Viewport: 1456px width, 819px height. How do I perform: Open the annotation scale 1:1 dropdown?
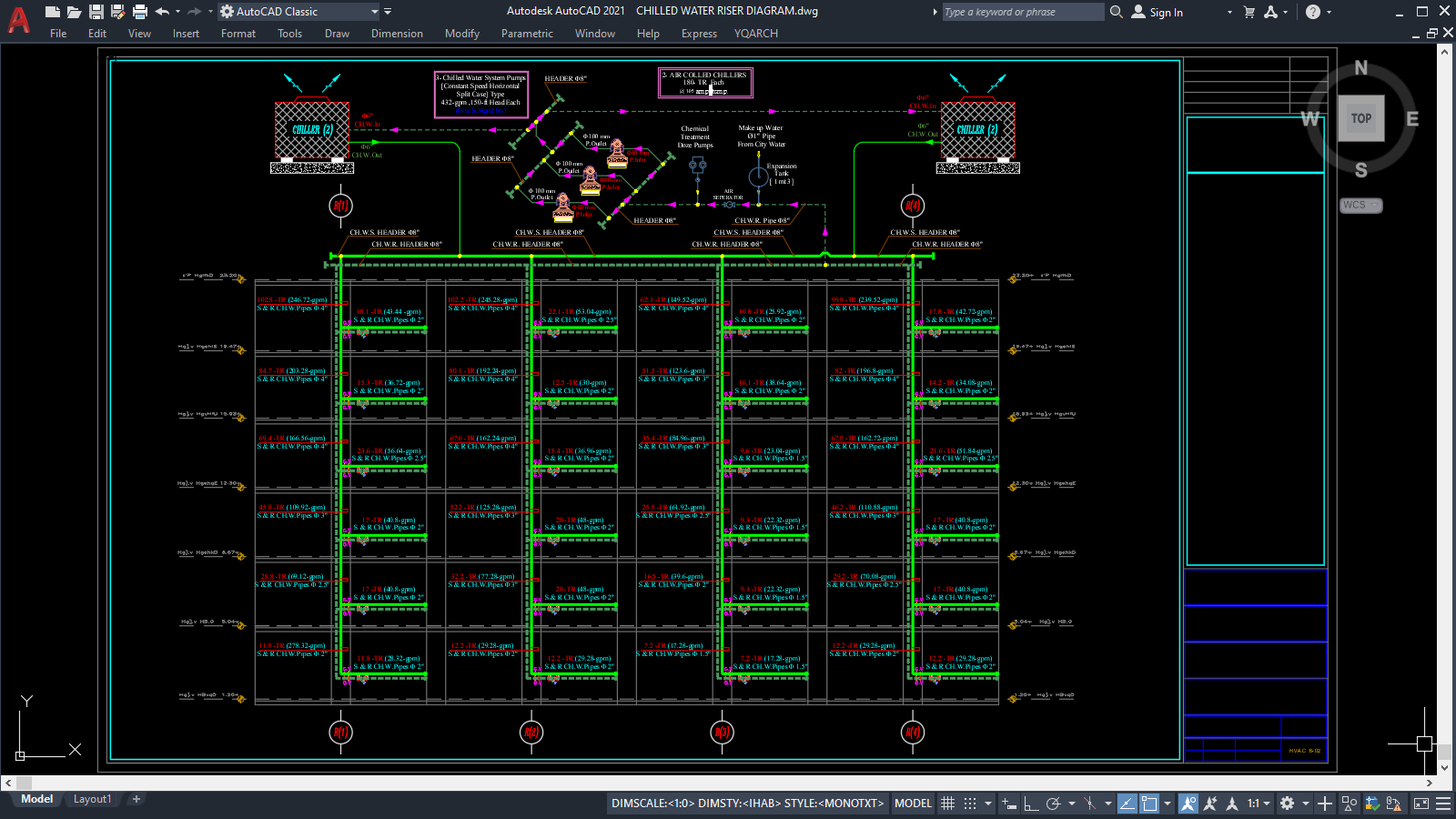pos(1259,804)
